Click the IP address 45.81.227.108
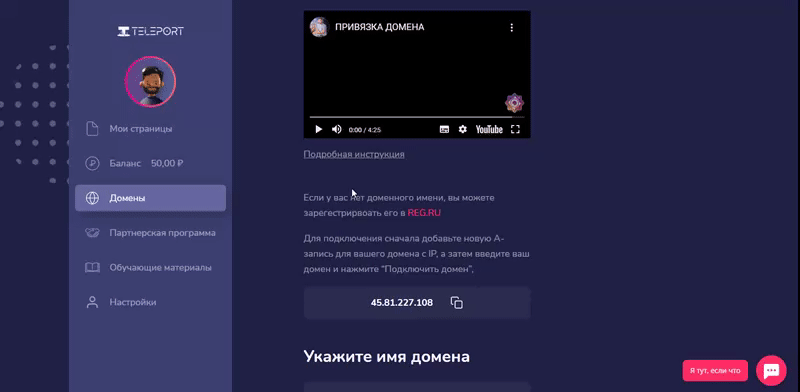800x392 pixels. [x=402, y=303]
